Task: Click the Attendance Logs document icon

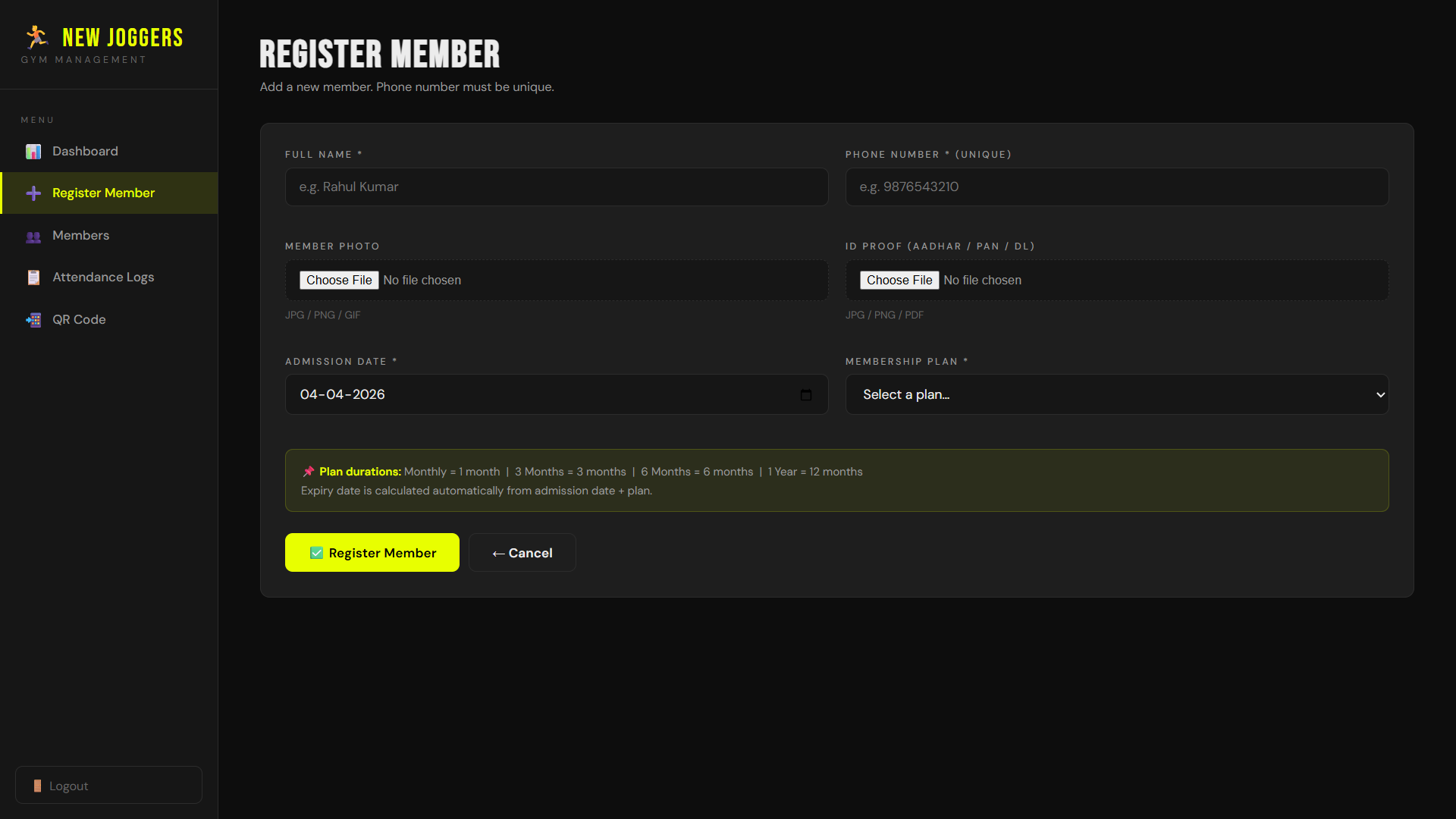Action: click(x=33, y=278)
